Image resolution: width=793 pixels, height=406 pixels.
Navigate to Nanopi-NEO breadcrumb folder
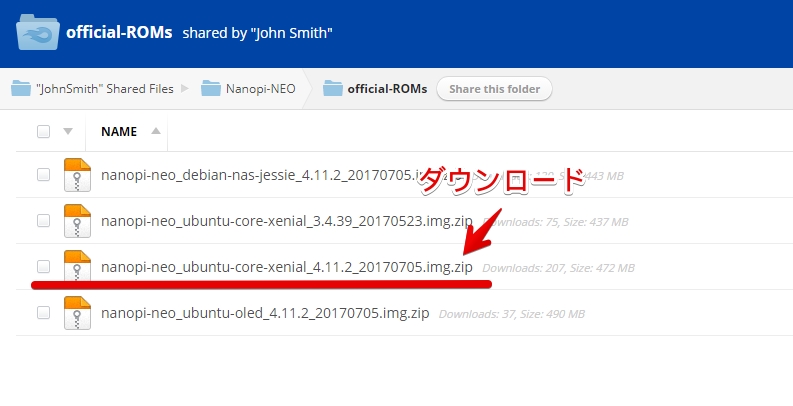point(260,88)
